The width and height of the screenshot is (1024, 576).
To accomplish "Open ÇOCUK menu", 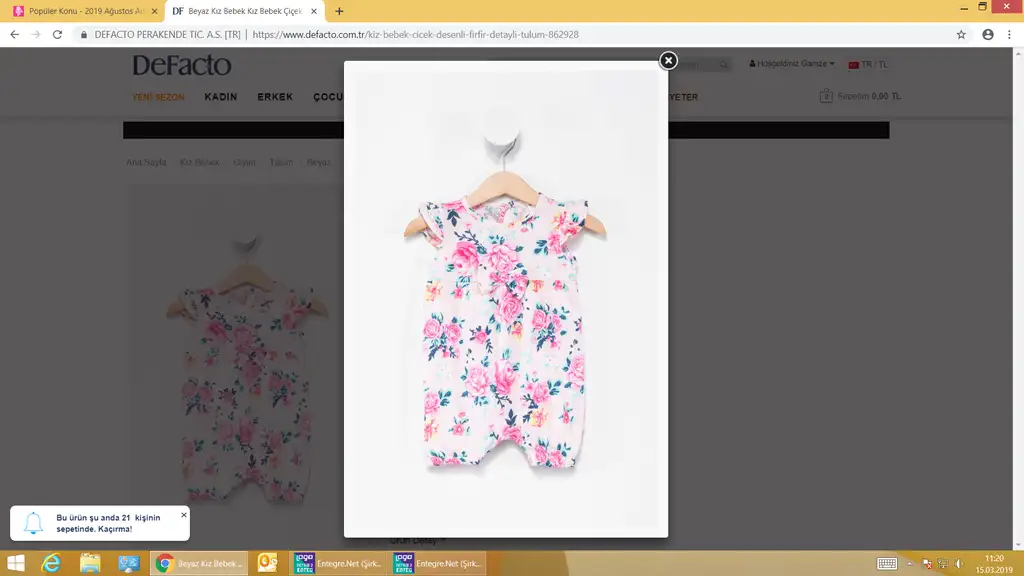I will (328, 97).
